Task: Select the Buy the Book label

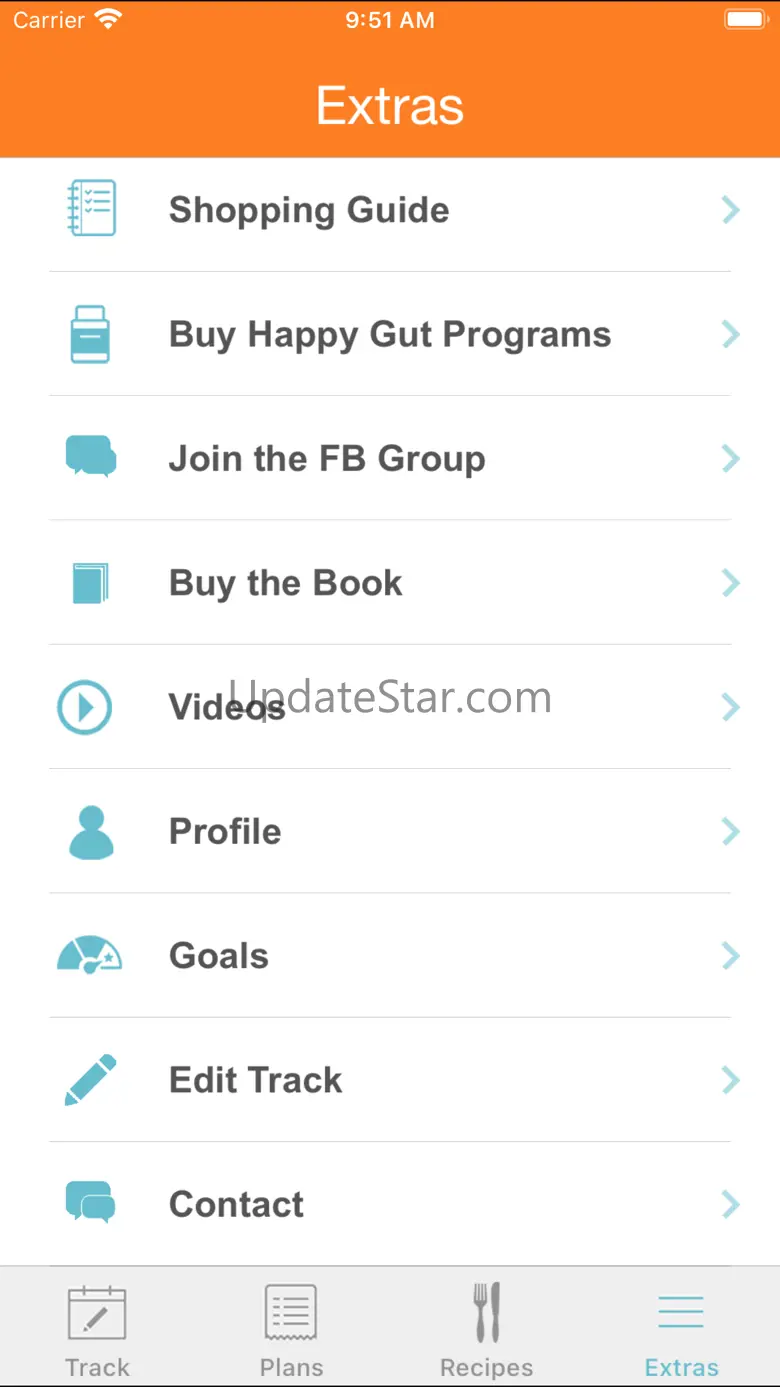Action: tap(286, 583)
